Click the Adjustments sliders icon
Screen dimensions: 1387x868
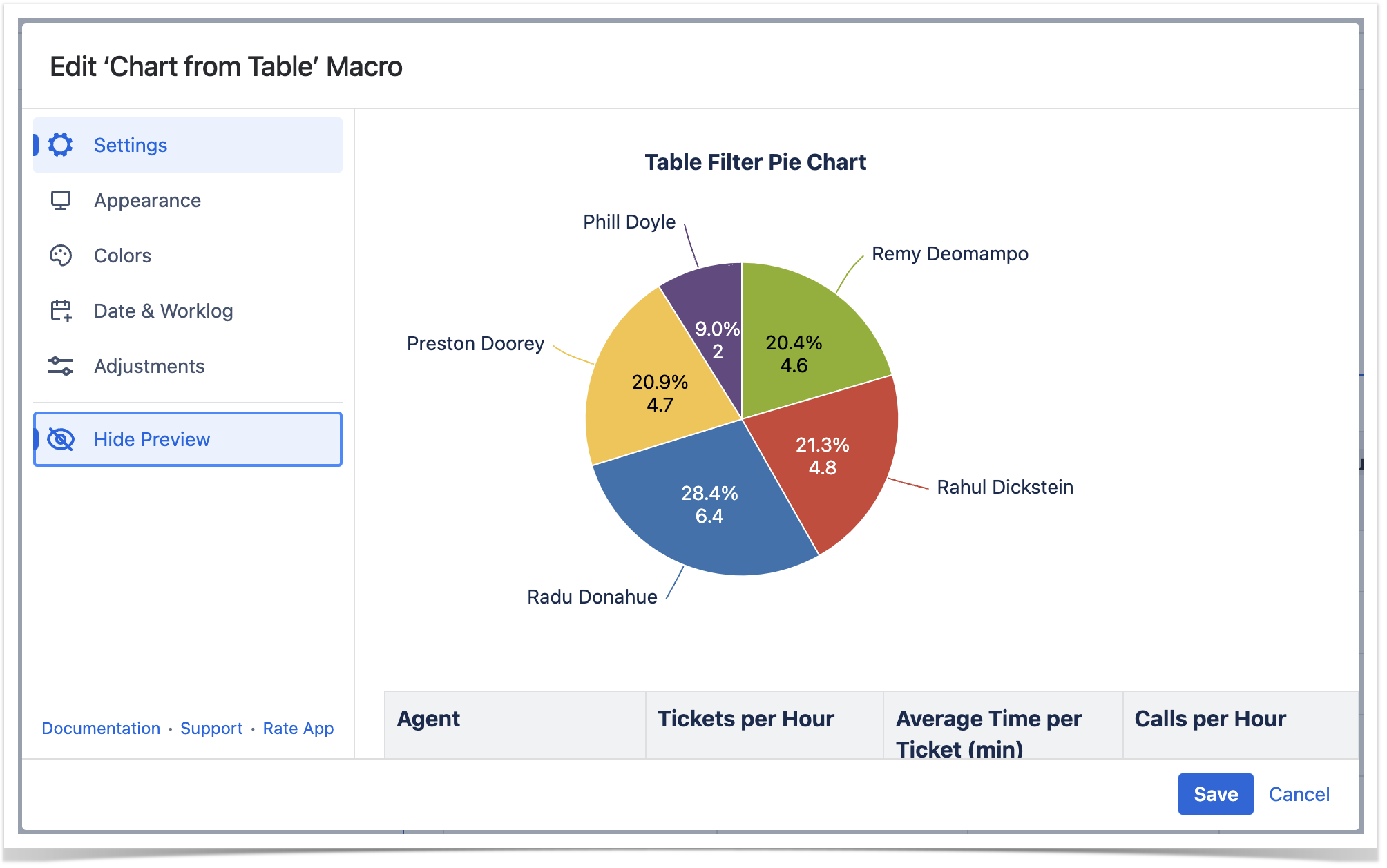tap(61, 366)
